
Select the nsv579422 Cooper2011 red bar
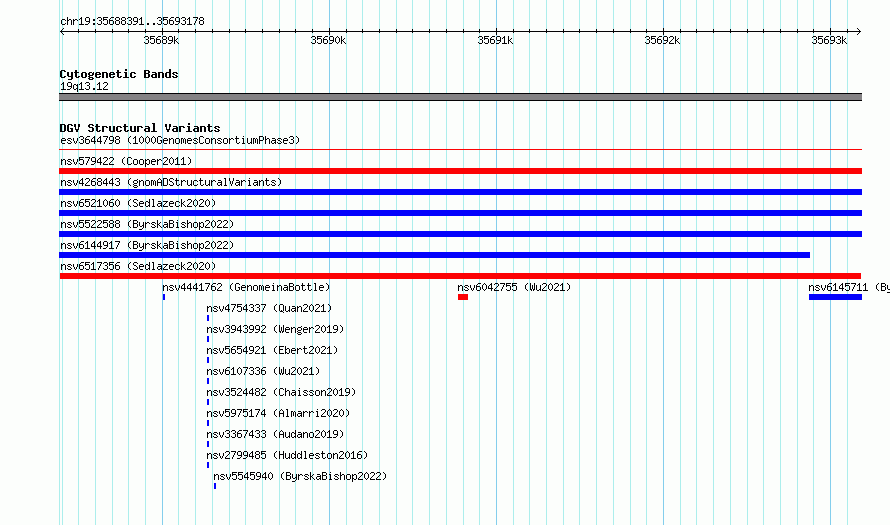[x=460, y=171]
